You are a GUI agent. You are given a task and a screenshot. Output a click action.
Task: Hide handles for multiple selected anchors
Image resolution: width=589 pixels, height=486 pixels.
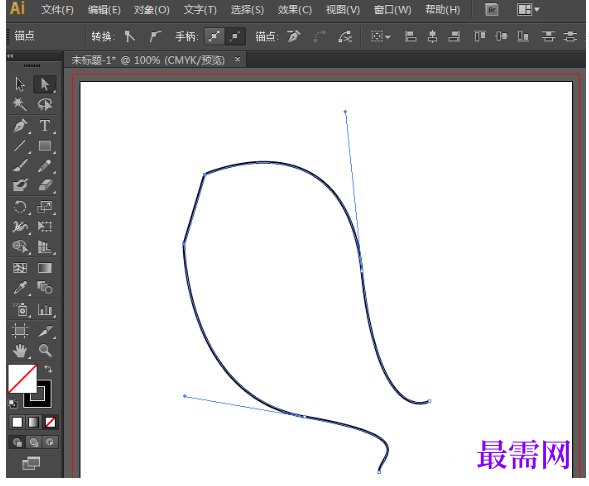236,36
